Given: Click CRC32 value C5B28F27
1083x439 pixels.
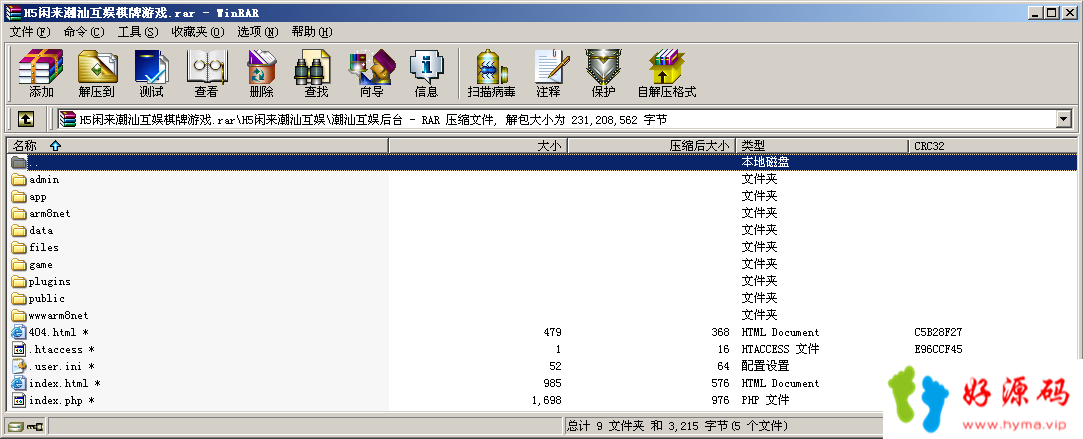Looking at the screenshot, I should tap(938, 332).
